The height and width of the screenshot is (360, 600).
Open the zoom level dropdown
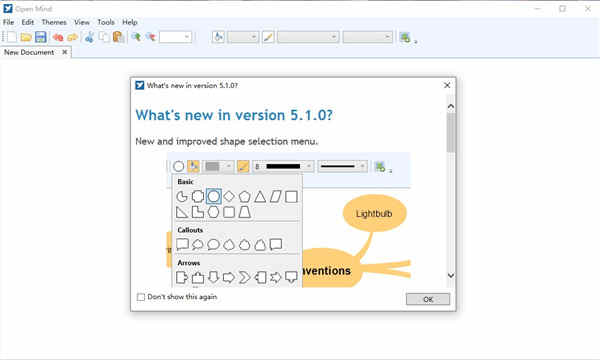[x=175, y=37]
